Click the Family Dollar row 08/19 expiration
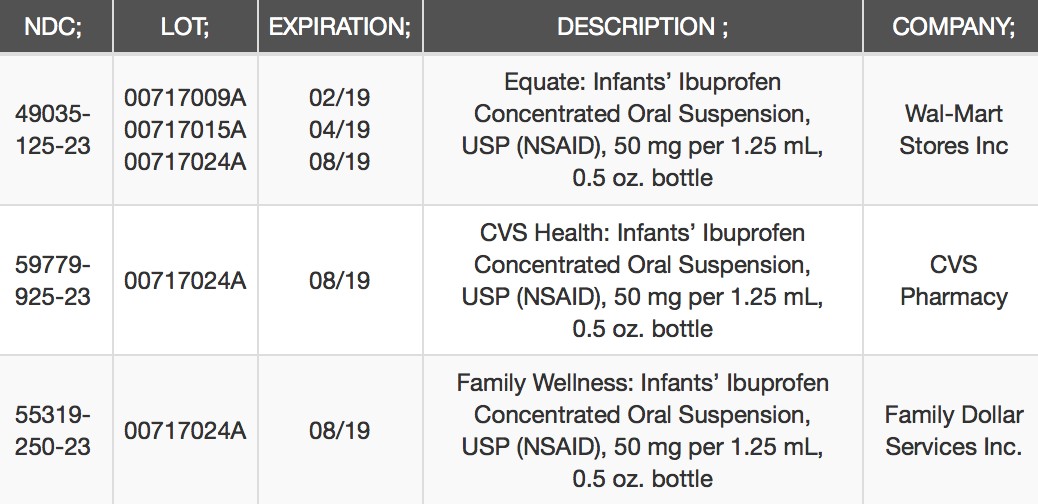 tap(340, 431)
